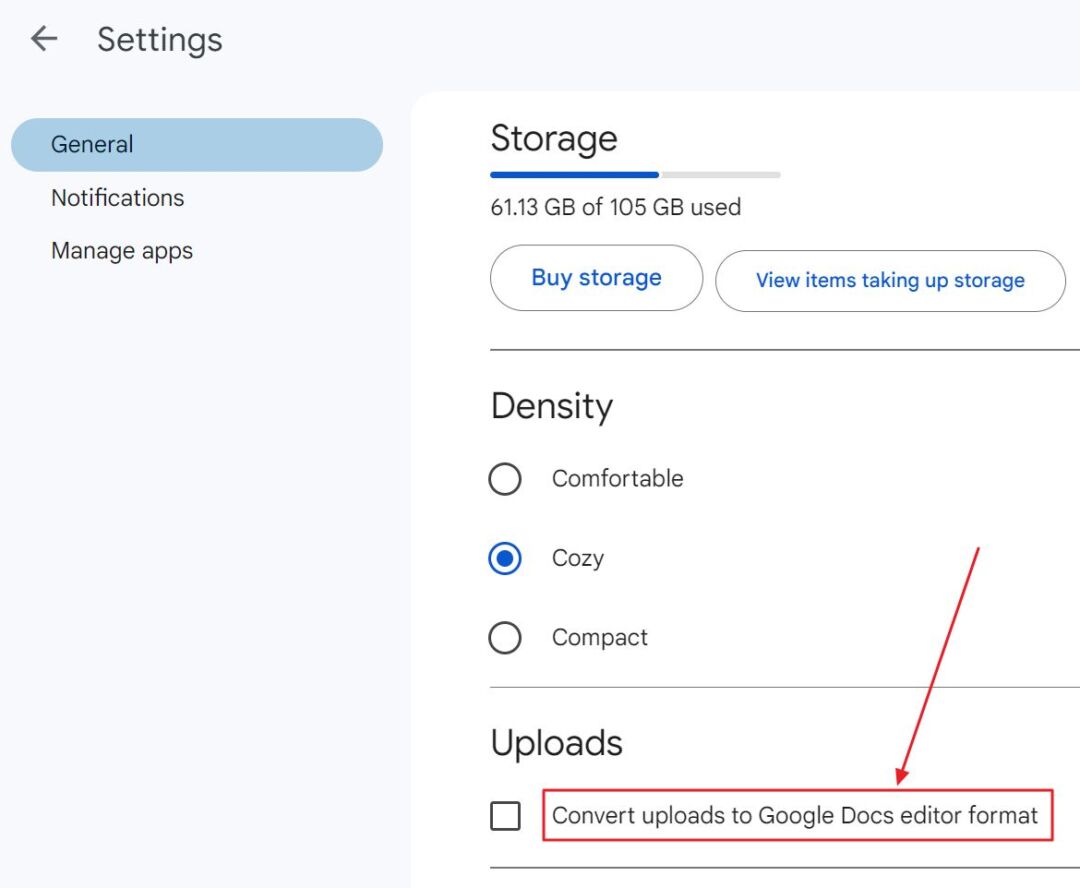
Task: Open the General settings section
Action: (x=196, y=144)
